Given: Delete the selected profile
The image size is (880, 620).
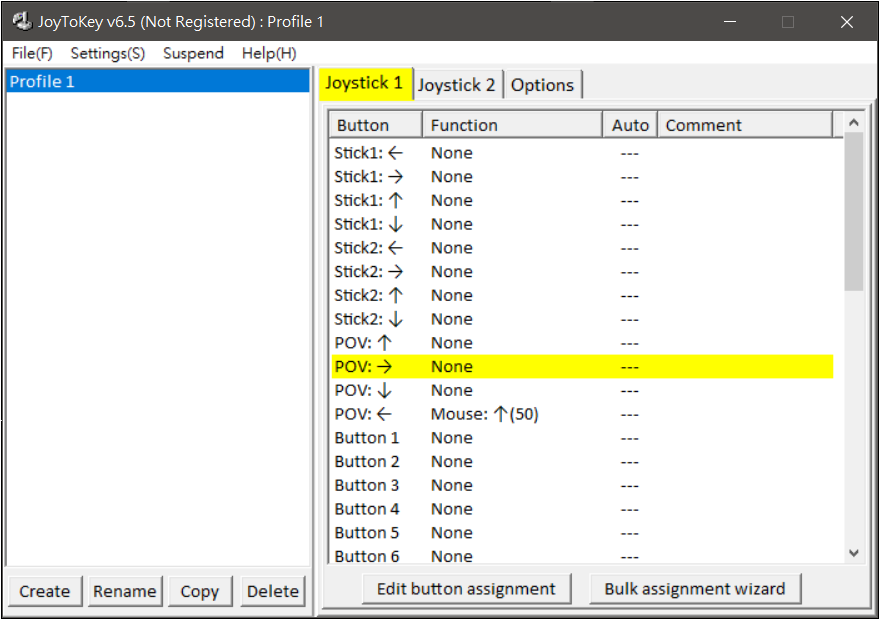Looking at the screenshot, I should point(273,591).
